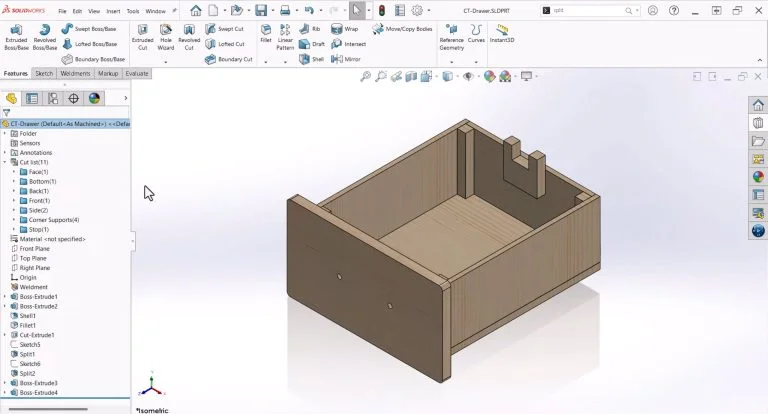Click the ConfigurationManager tab icon
Viewport: 768px width, 414px height.
pyautogui.click(x=53, y=98)
